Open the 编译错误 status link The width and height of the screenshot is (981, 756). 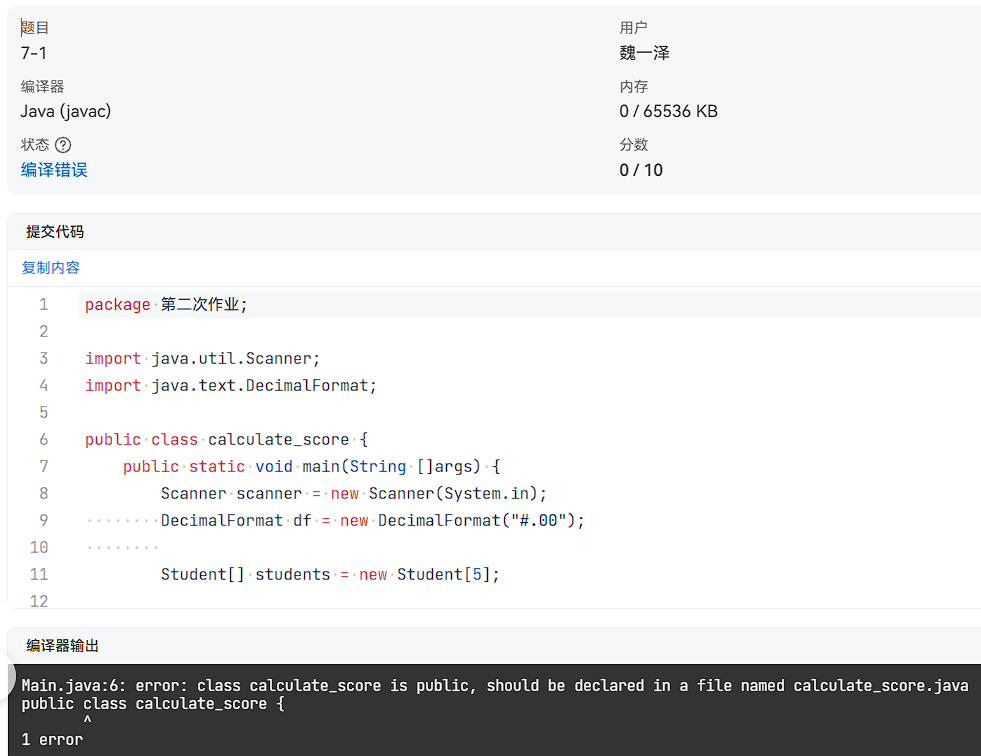coord(54,170)
